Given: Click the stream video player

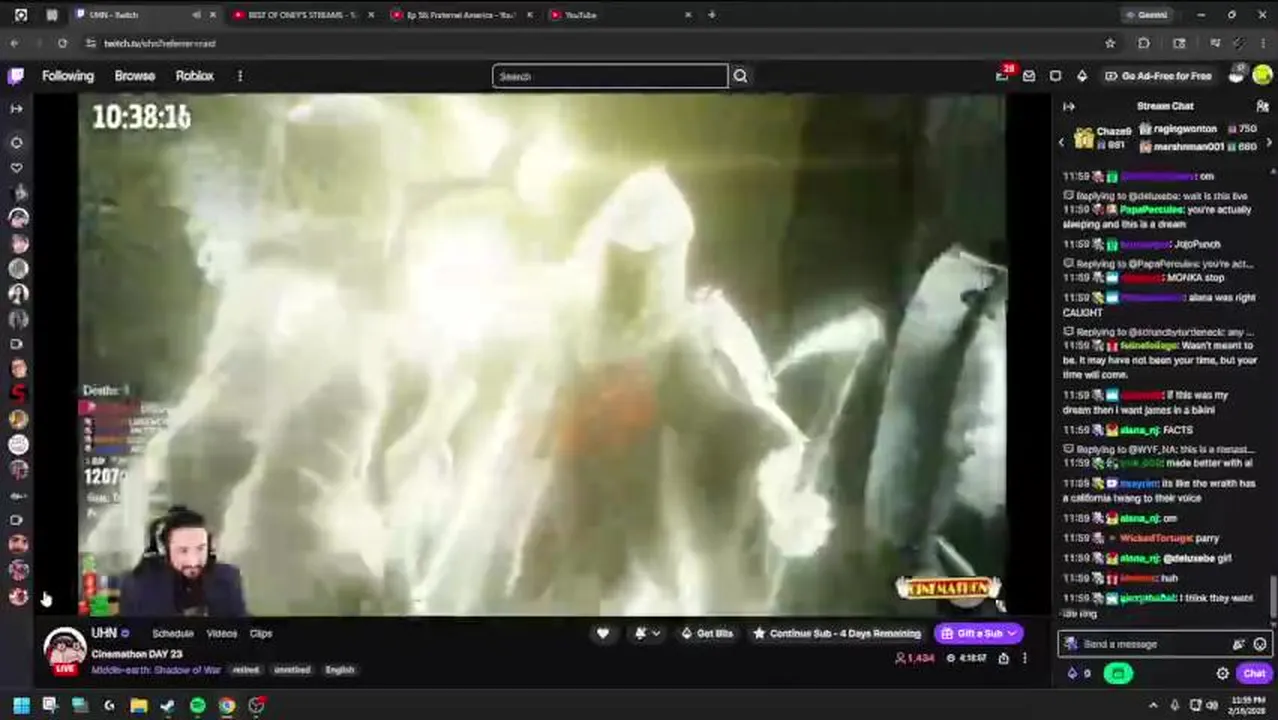Looking at the screenshot, I should 541,355.
